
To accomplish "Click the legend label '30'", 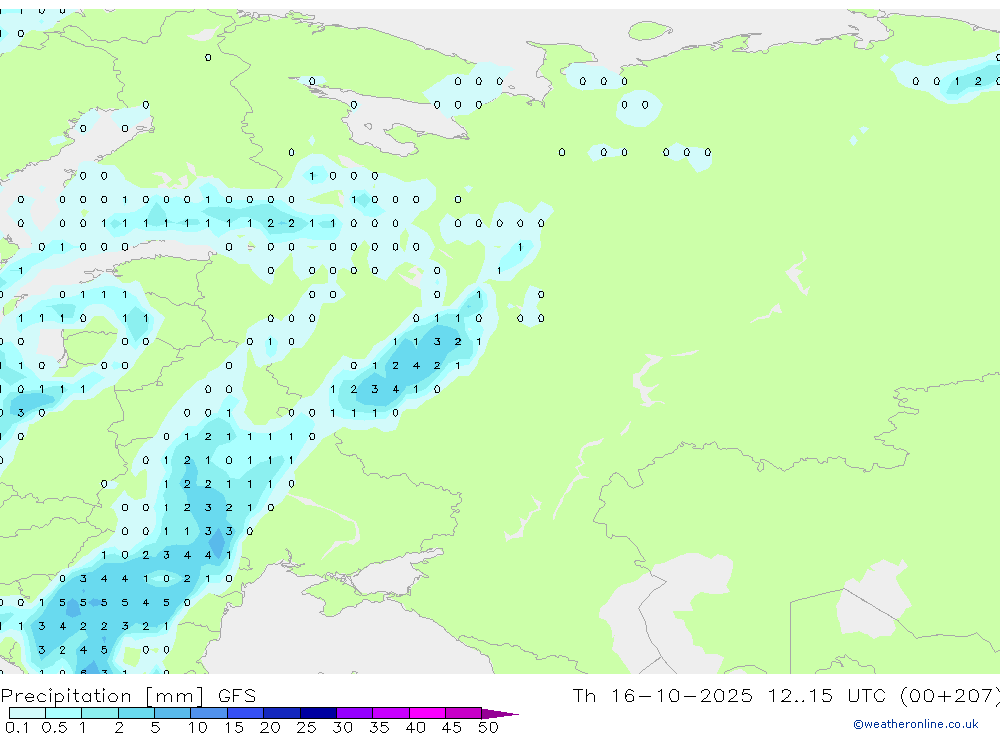I will pyautogui.click(x=342, y=727).
